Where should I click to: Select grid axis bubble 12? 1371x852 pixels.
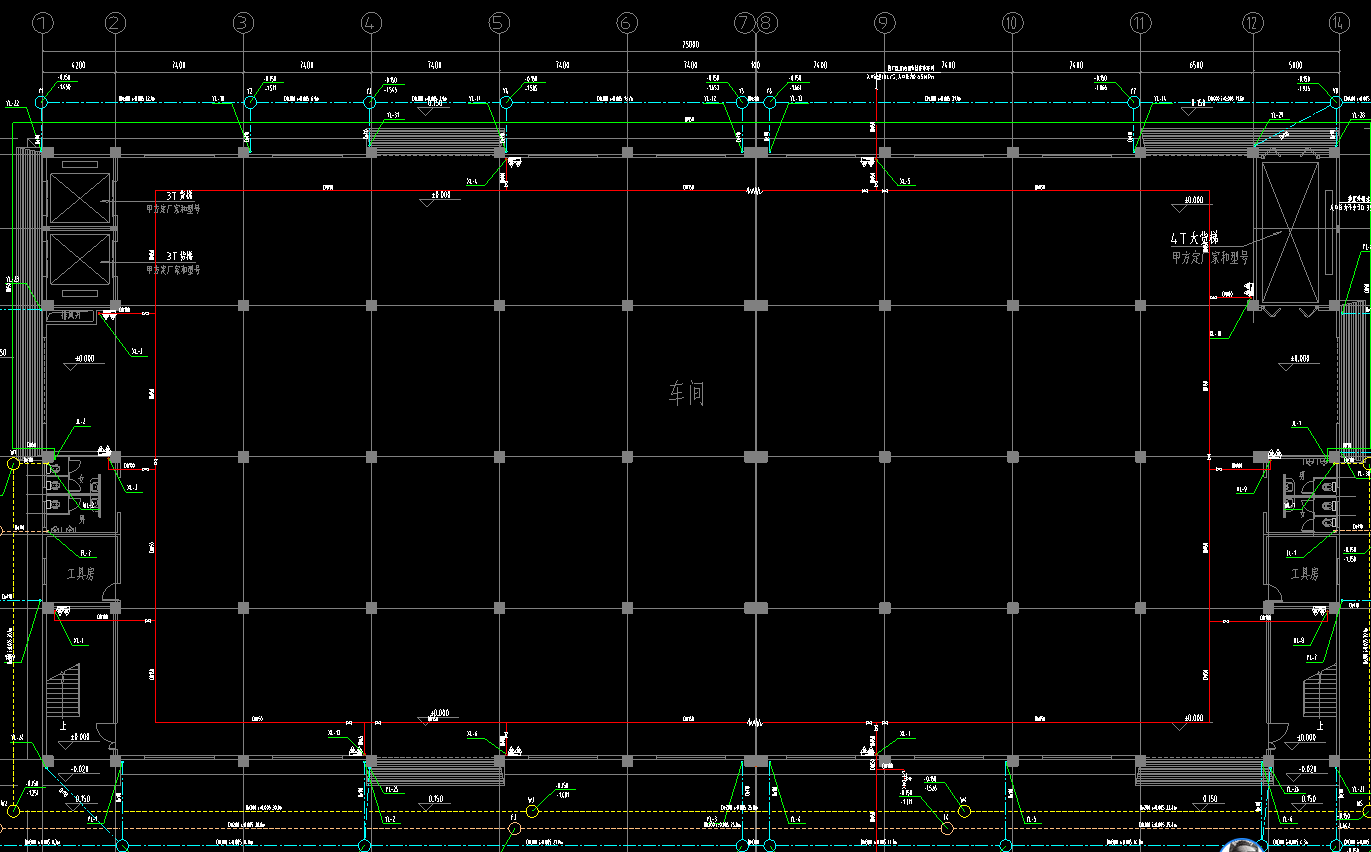pyautogui.click(x=1253, y=23)
